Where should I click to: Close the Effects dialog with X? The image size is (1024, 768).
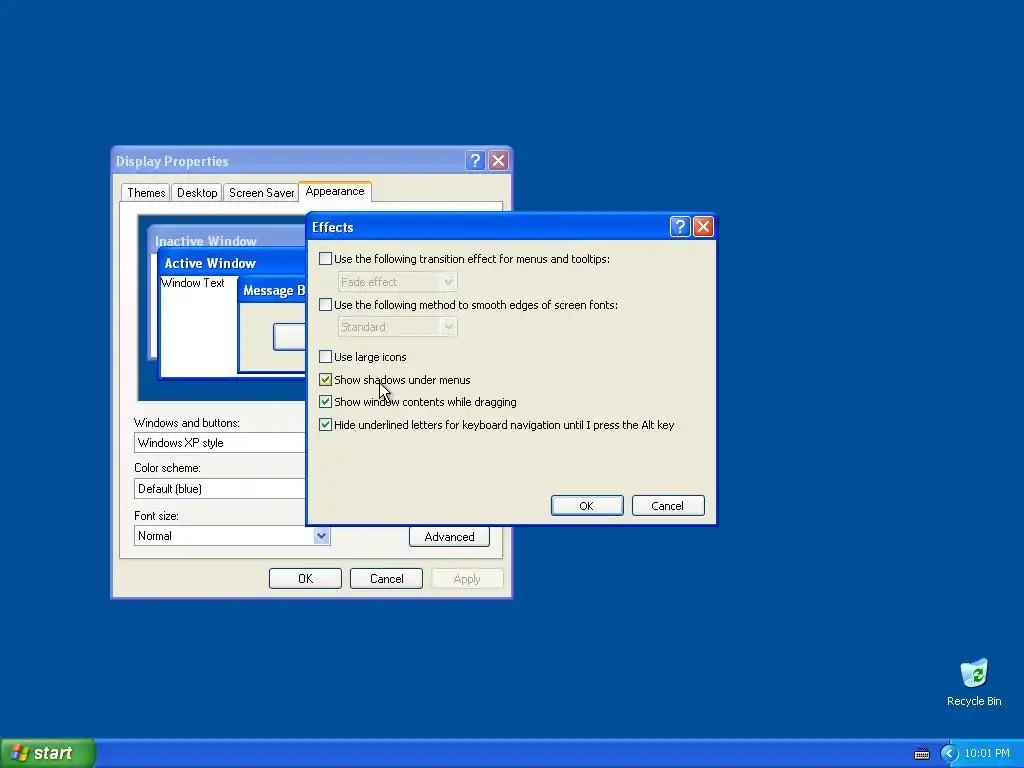[703, 227]
